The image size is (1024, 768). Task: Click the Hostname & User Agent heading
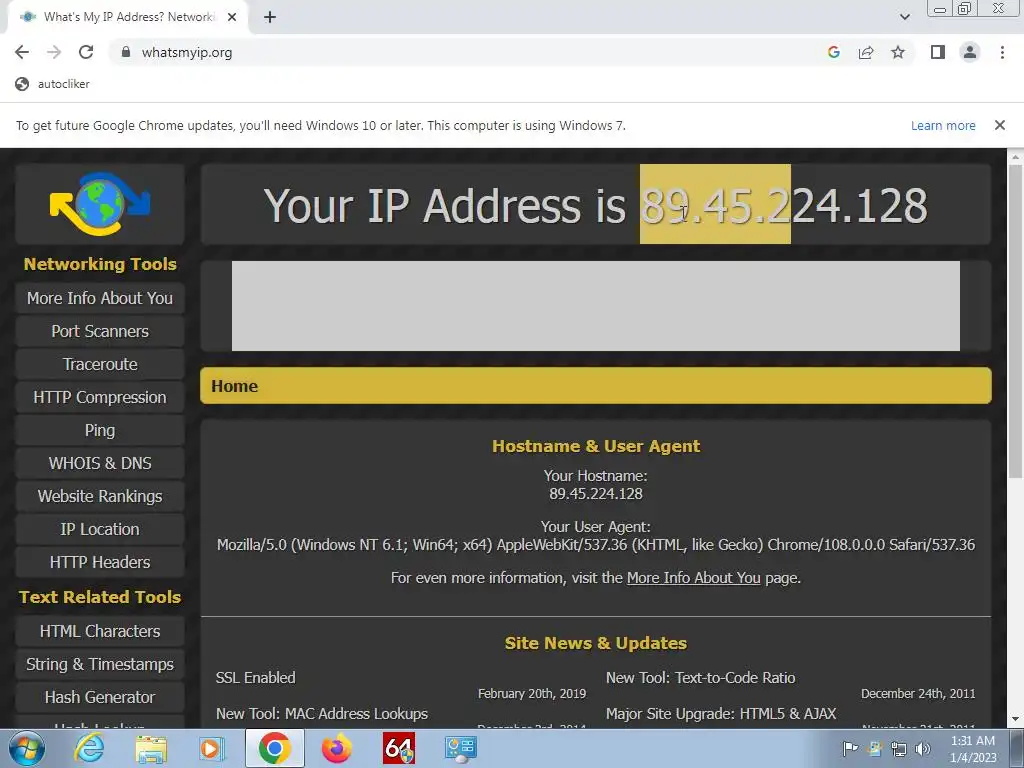point(596,446)
